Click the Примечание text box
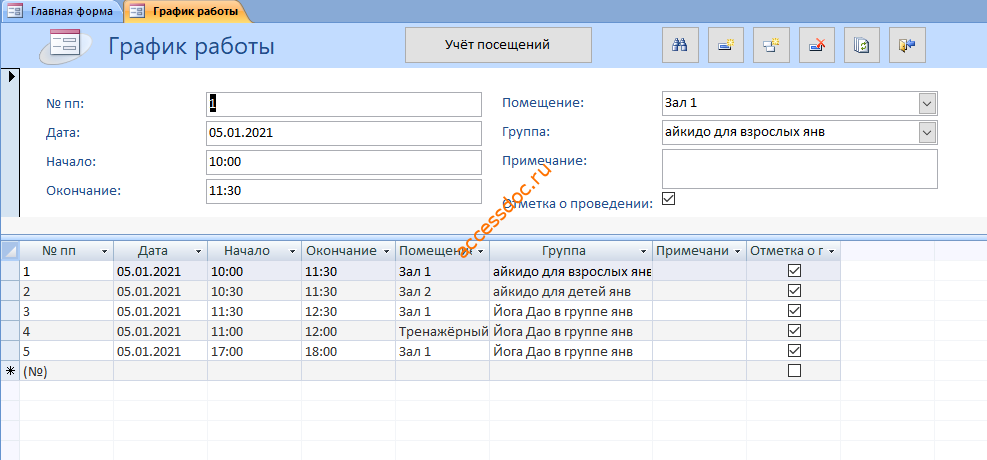Viewport: 987px width, 460px height. (800, 169)
